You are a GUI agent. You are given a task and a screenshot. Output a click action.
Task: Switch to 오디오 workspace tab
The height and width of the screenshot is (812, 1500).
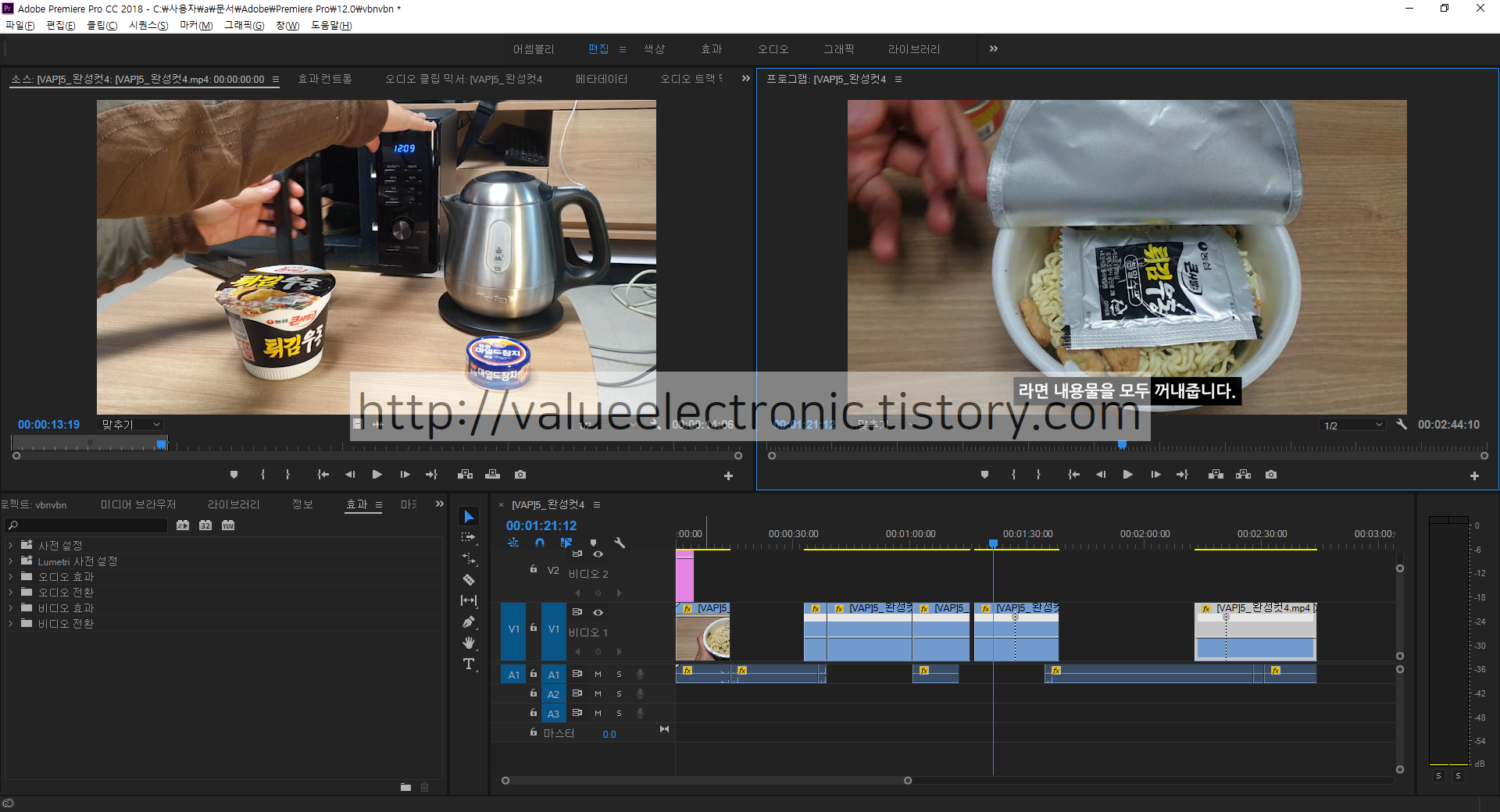point(773,48)
